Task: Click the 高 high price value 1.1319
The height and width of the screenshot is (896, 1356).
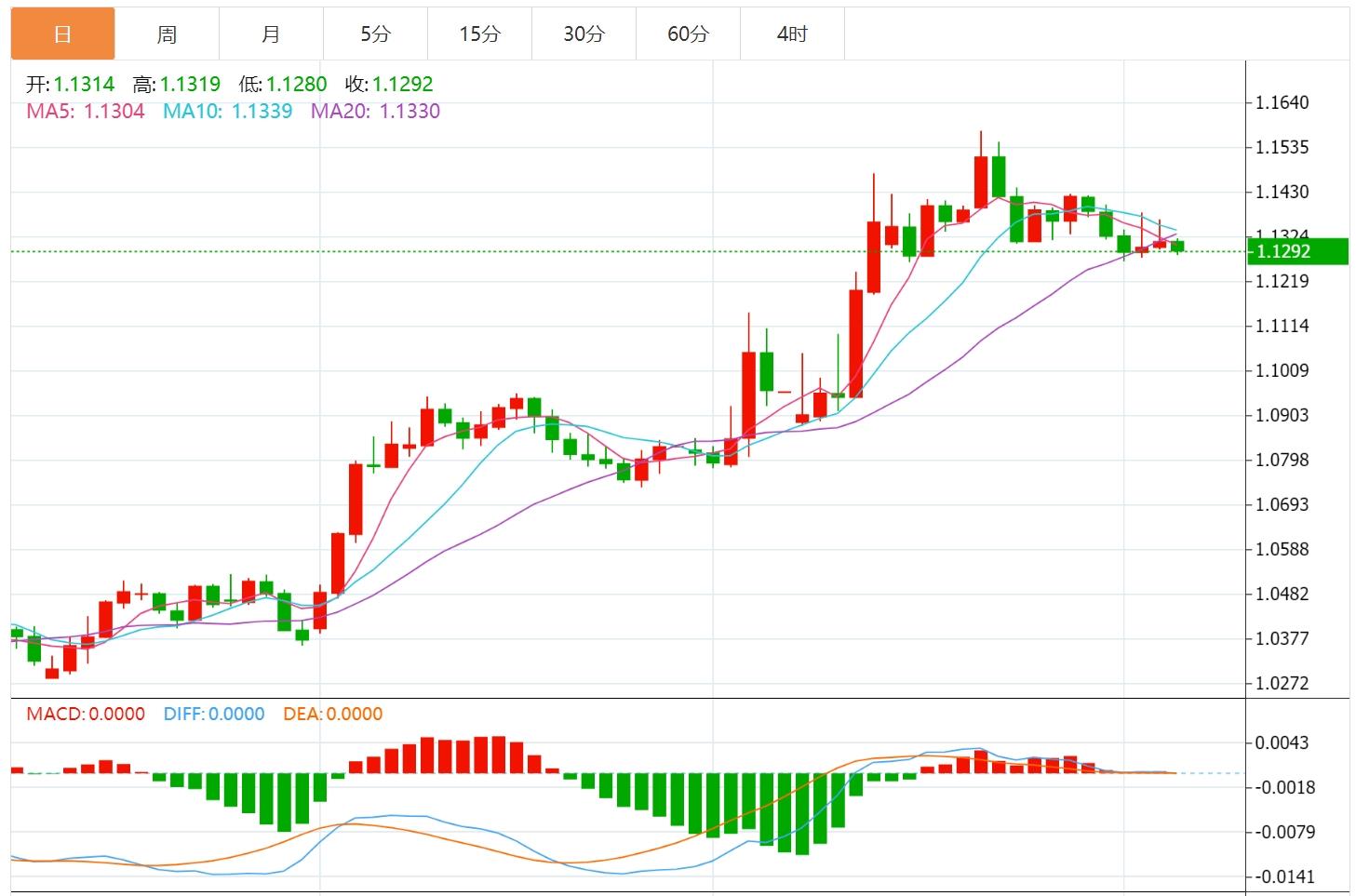Action: (x=190, y=85)
